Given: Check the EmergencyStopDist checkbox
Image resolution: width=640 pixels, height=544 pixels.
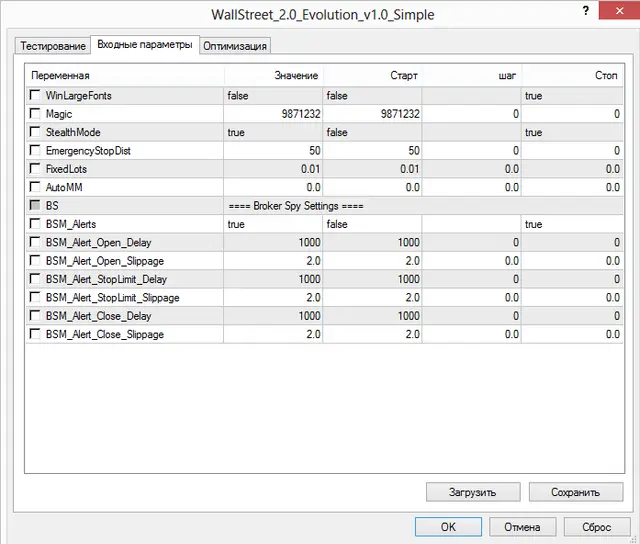Looking at the screenshot, I should [35, 150].
